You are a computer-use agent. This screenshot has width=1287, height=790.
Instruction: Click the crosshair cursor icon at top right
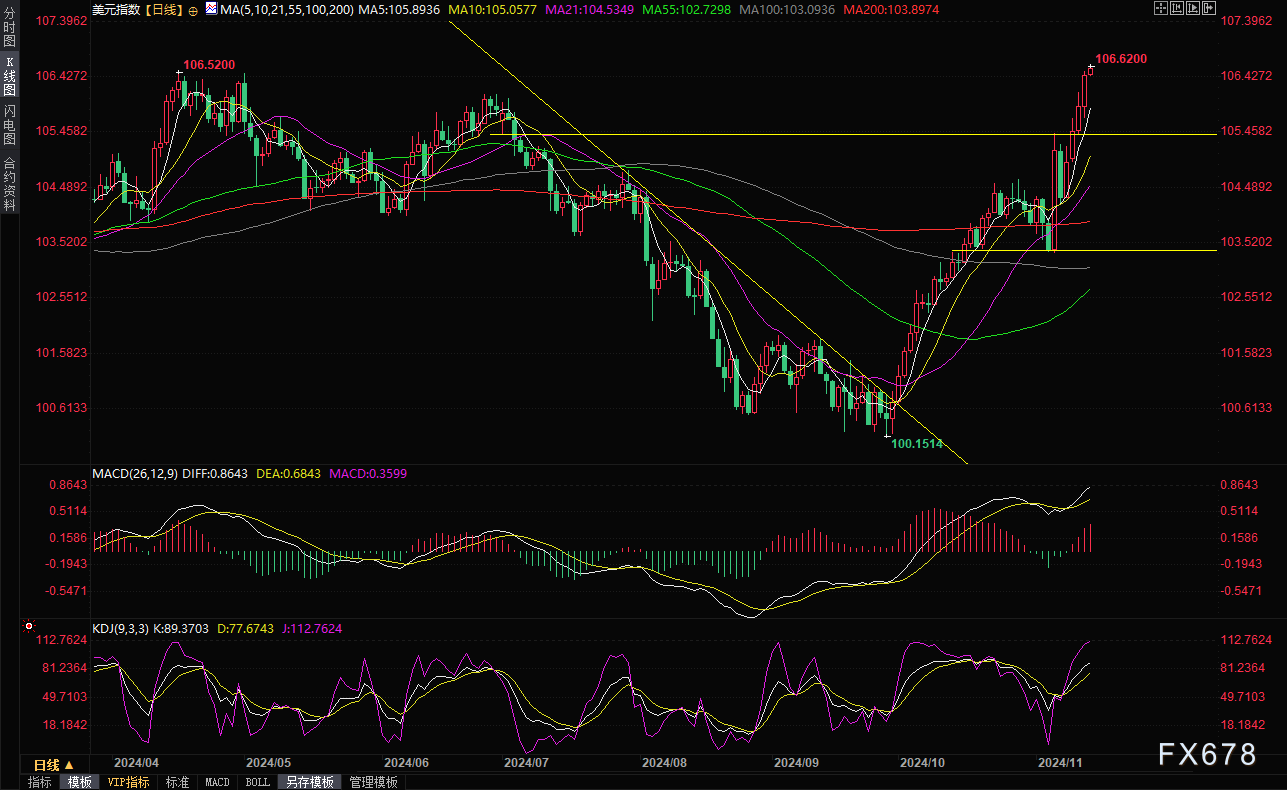coord(1161,8)
